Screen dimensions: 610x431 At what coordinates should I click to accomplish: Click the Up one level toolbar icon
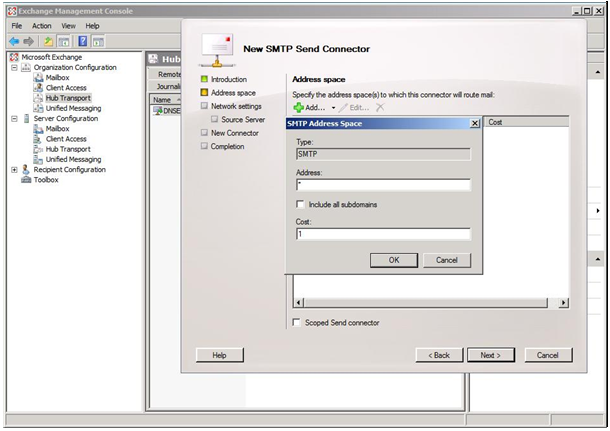pos(47,41)
